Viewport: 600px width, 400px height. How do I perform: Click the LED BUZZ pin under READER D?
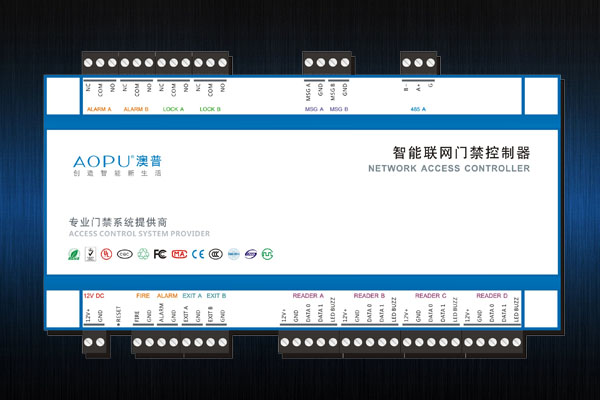[x=516, y=310]
